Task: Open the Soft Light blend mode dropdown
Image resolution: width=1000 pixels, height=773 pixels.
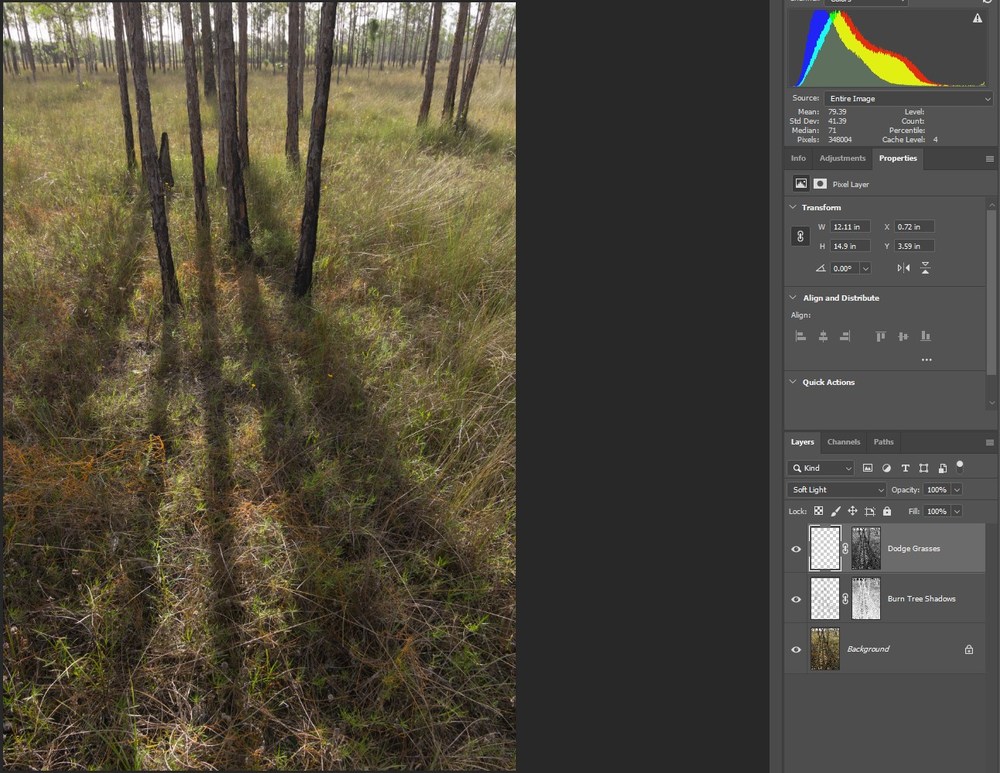Action: click(837, 490)
